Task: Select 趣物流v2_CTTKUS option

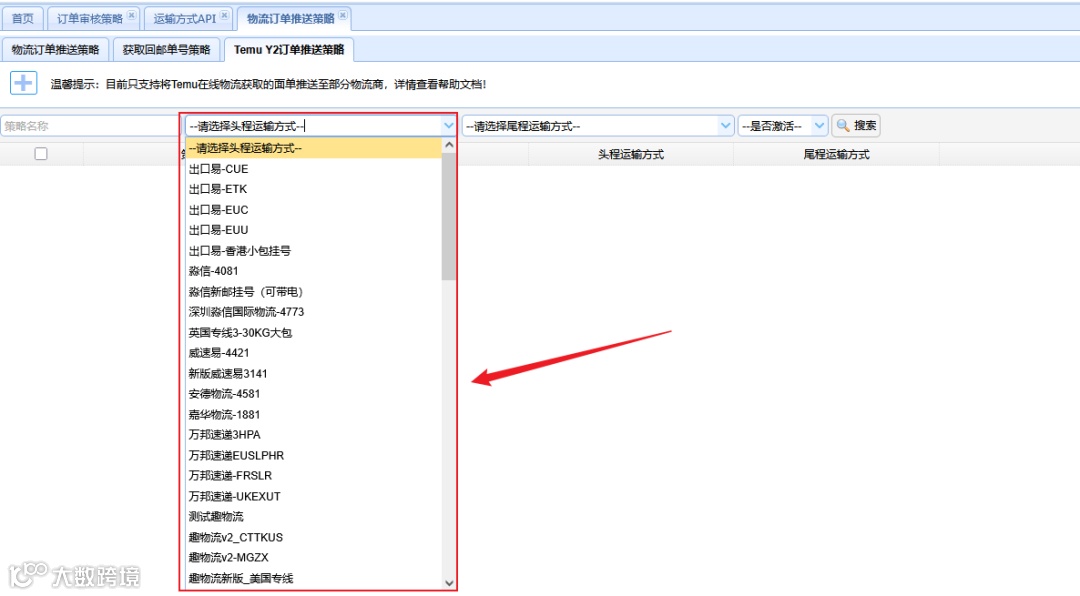Action: point(313,537)
